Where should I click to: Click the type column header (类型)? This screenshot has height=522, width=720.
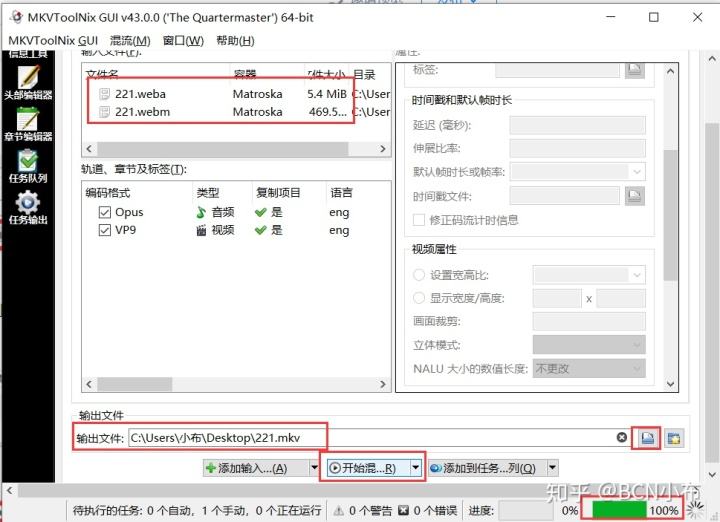tap(222, 193)
